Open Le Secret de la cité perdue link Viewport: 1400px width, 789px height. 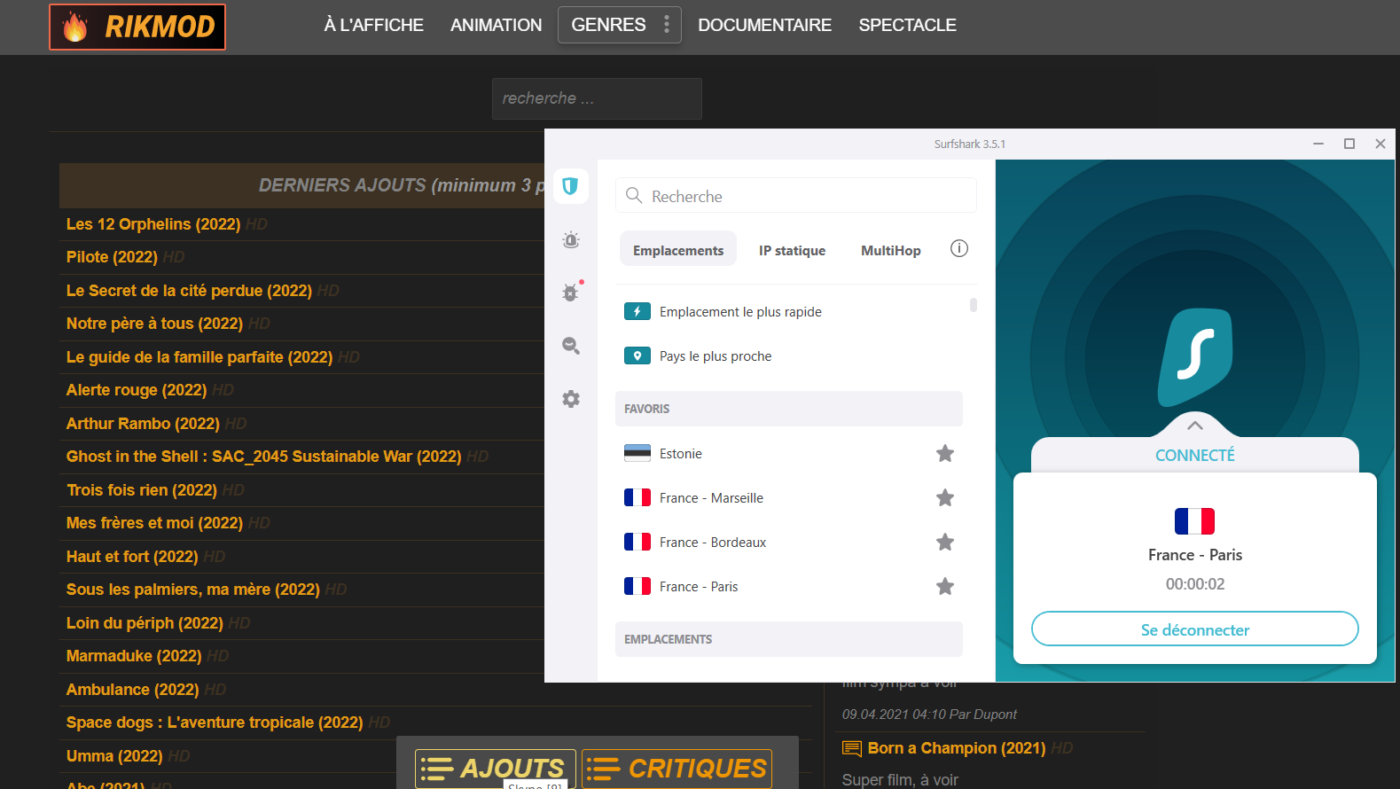click(190, 290)
